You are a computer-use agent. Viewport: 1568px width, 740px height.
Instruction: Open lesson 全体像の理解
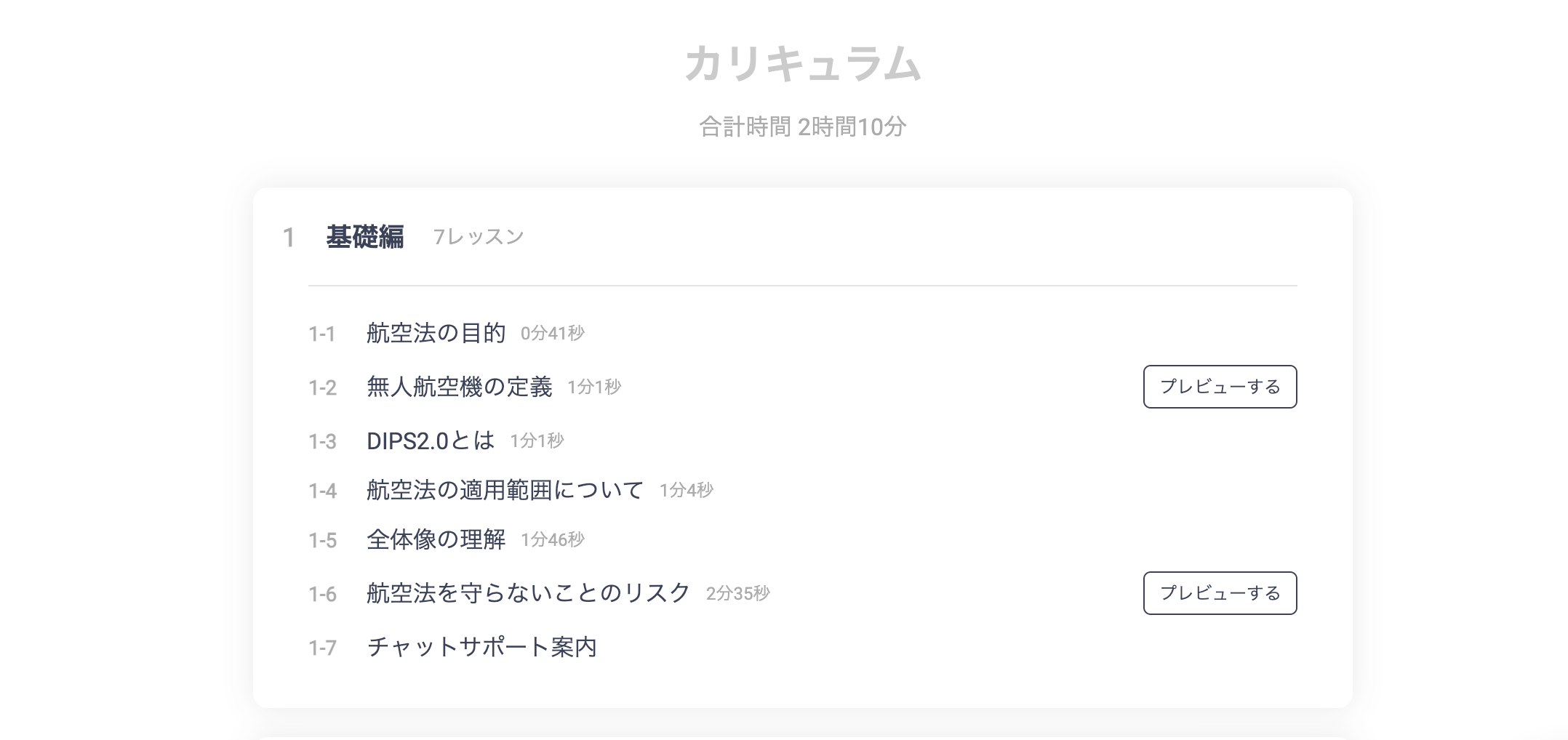pyautogui.click(x=436, y=539)
